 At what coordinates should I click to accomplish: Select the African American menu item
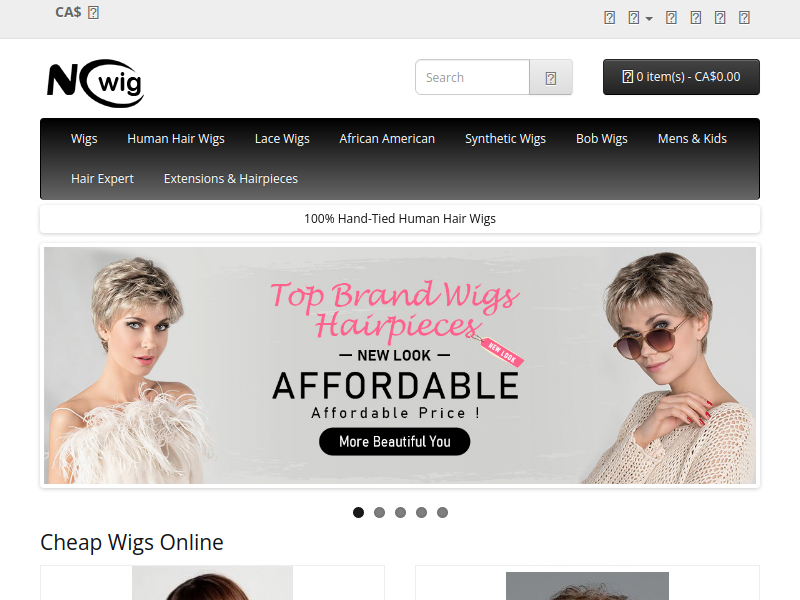387,139
